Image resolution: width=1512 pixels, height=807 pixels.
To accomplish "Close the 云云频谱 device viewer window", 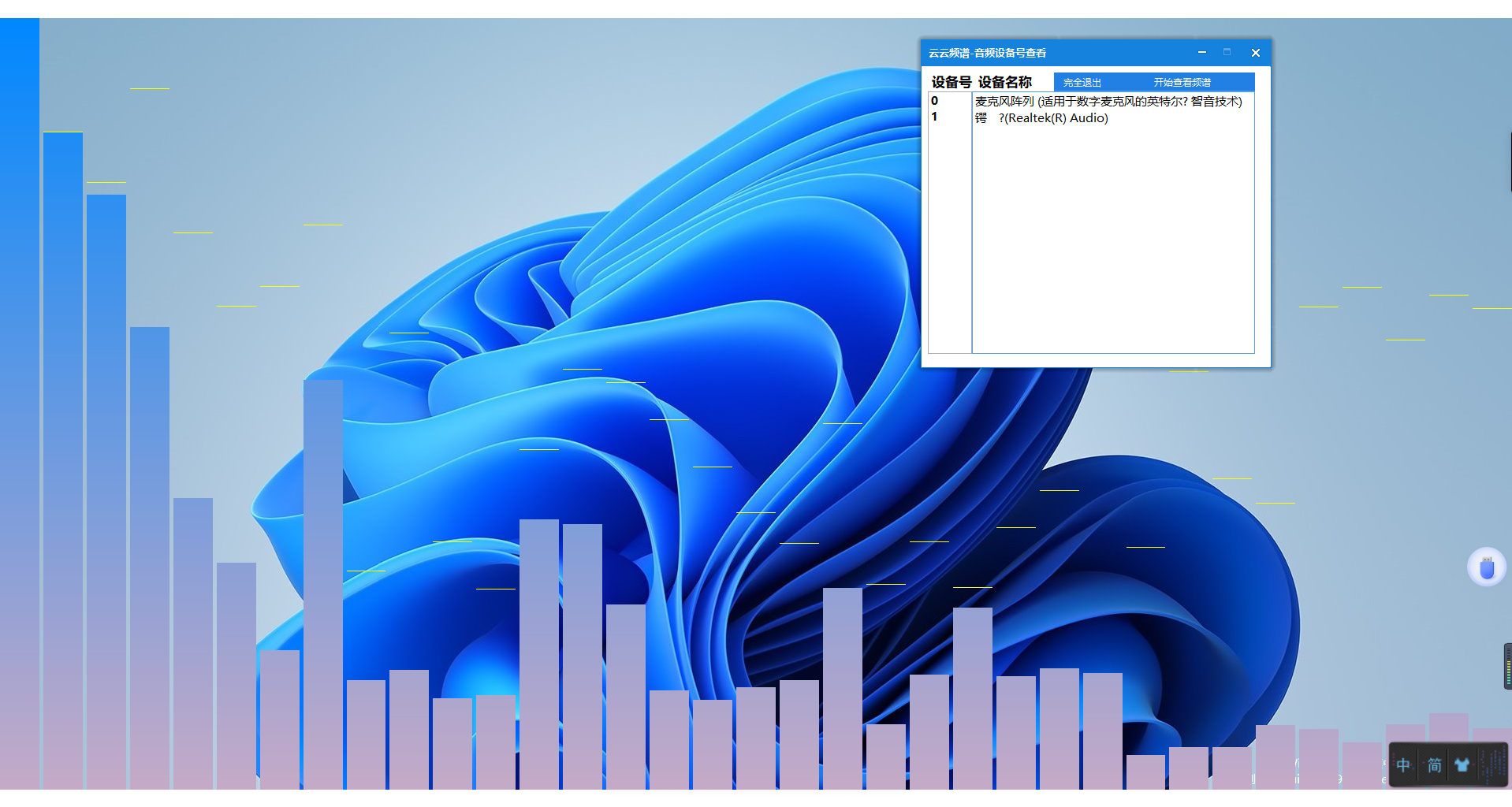I will pyautogui.click(x=1256, y=53).
